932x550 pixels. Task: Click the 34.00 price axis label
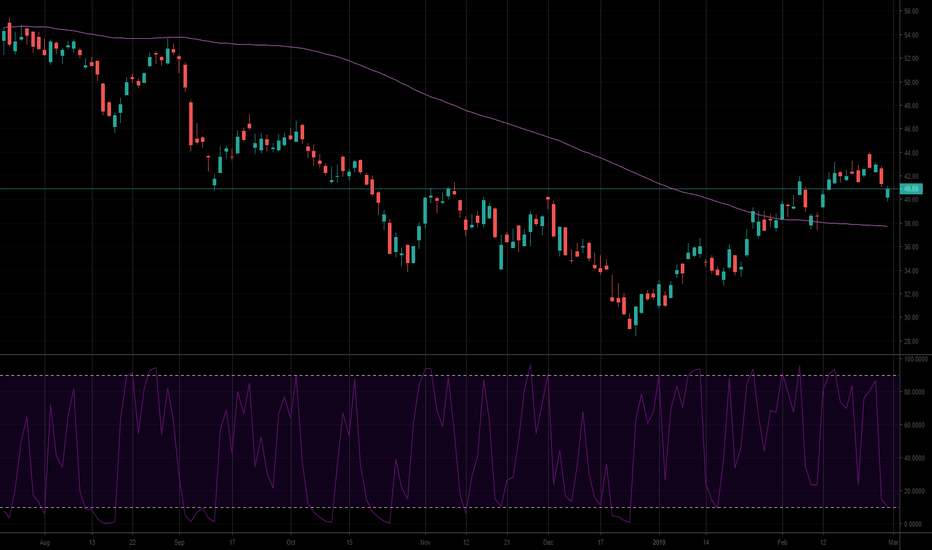click(911, 271)
